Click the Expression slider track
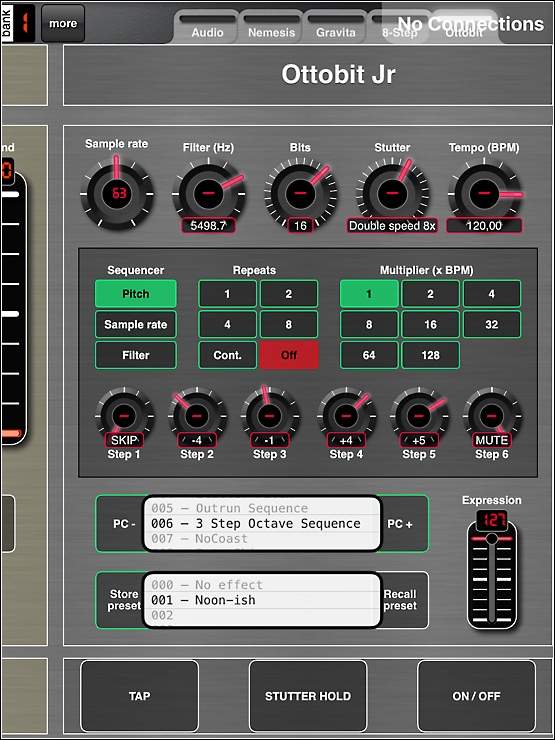The width and height of the screenshot is (555, 740). pyautogui.click(x=492, y=581)
